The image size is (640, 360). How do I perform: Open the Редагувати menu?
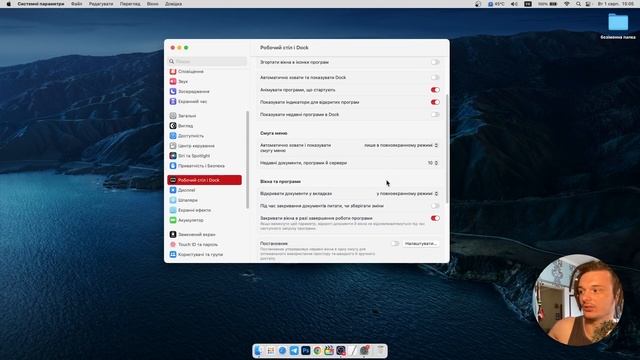[101, 4]
